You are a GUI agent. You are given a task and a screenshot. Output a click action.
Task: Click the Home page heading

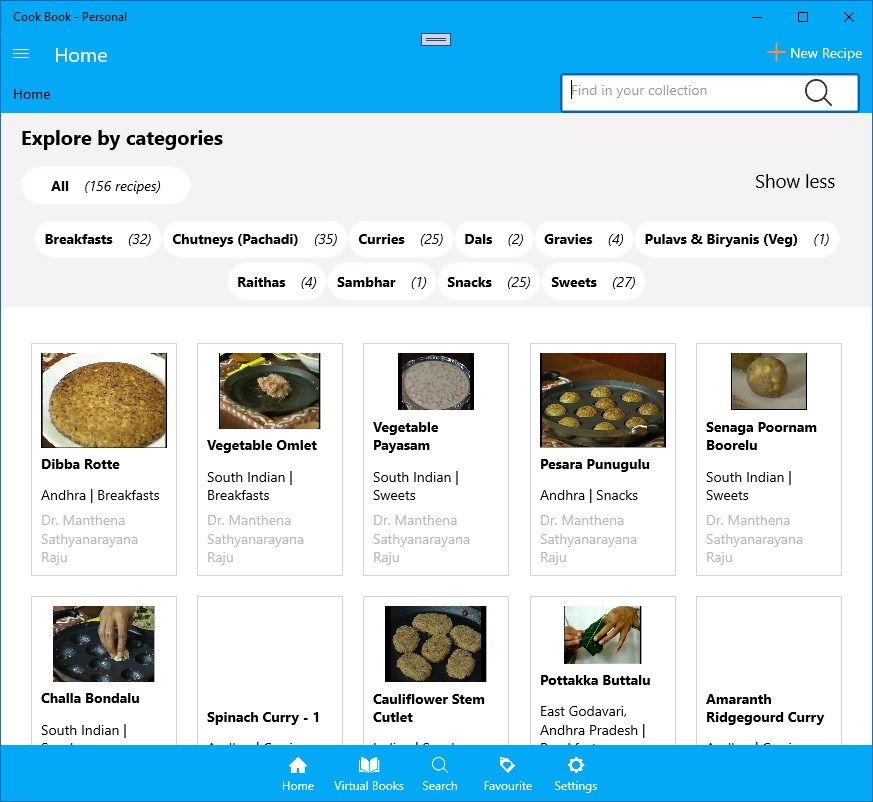point(81,55)
